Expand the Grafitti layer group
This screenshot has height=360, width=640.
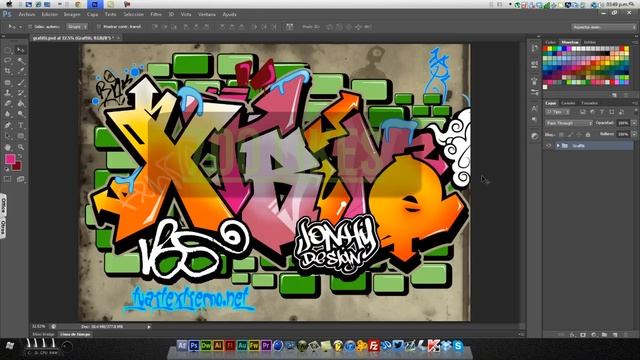(558, 145)
